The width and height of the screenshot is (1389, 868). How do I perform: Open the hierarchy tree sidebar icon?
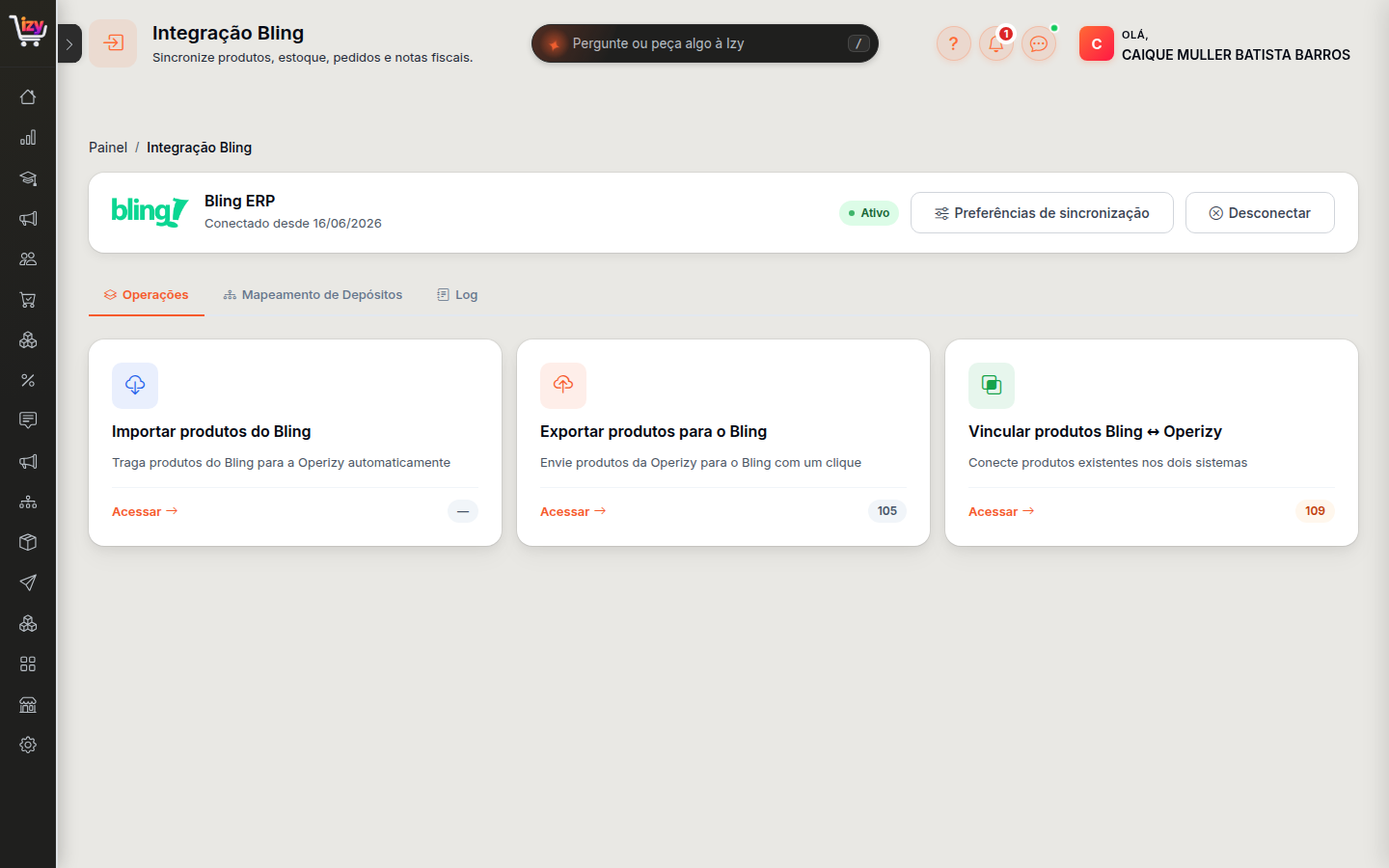point(28,502)
